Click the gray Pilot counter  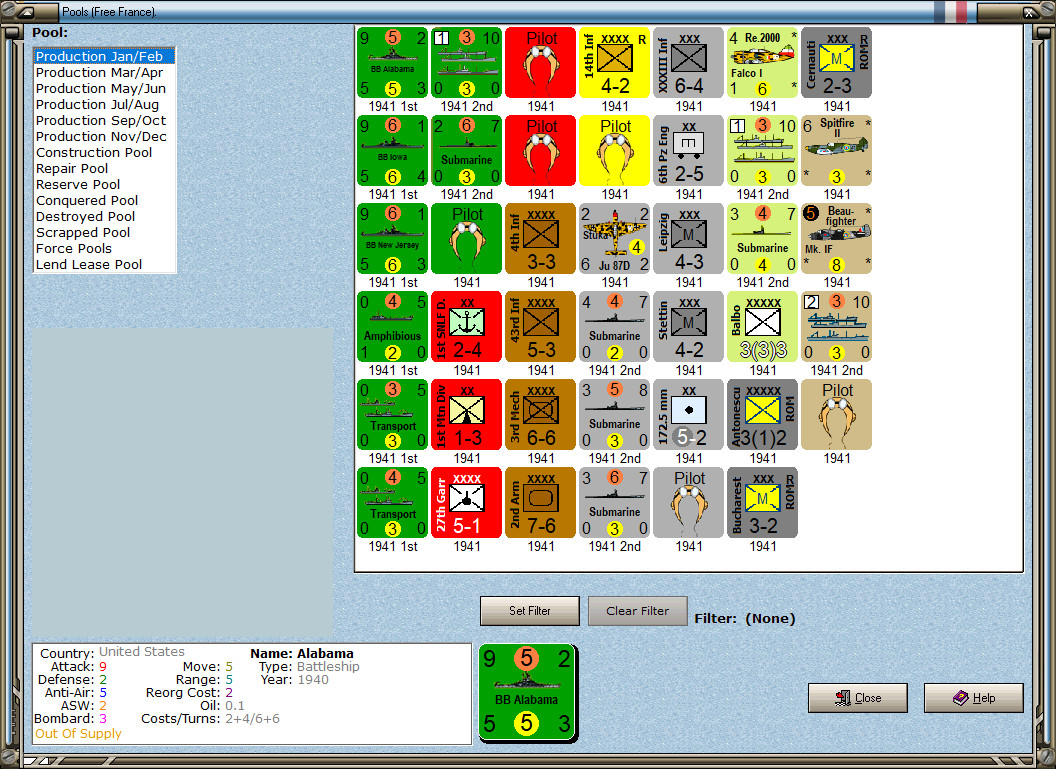click(689, 503)
